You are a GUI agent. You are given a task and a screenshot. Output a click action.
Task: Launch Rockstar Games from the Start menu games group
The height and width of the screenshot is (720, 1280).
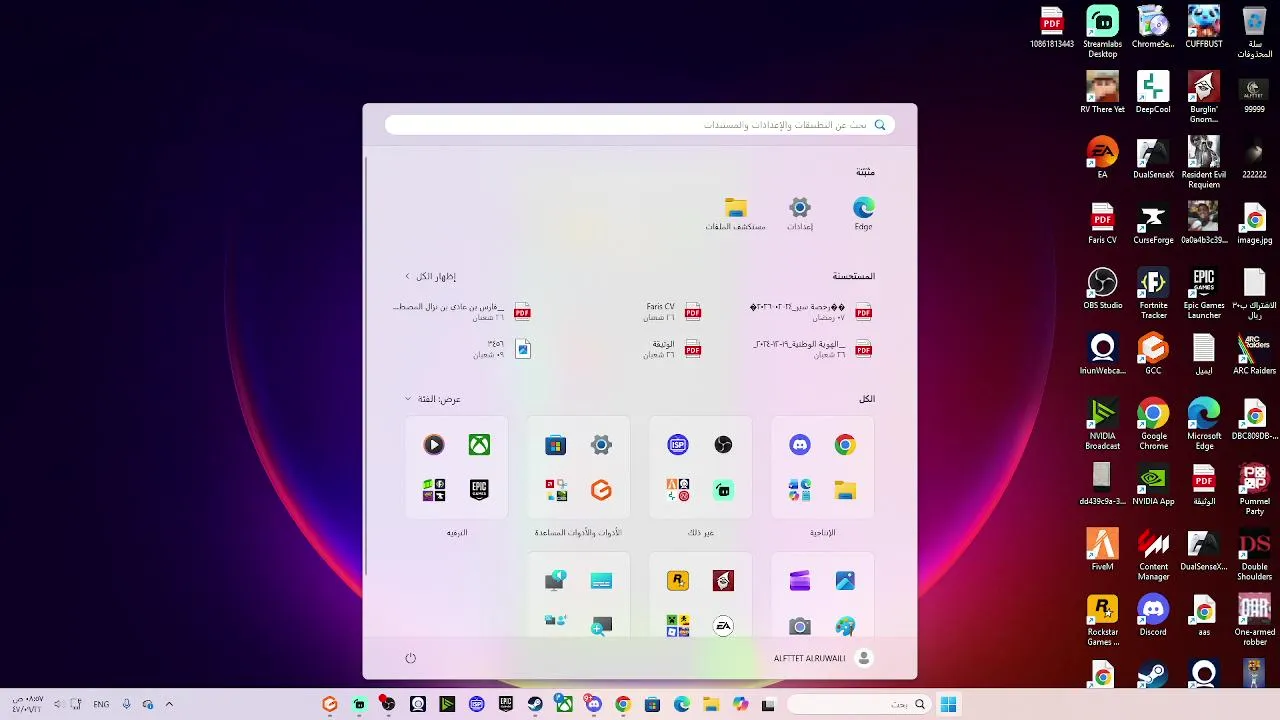pos(677,581)
